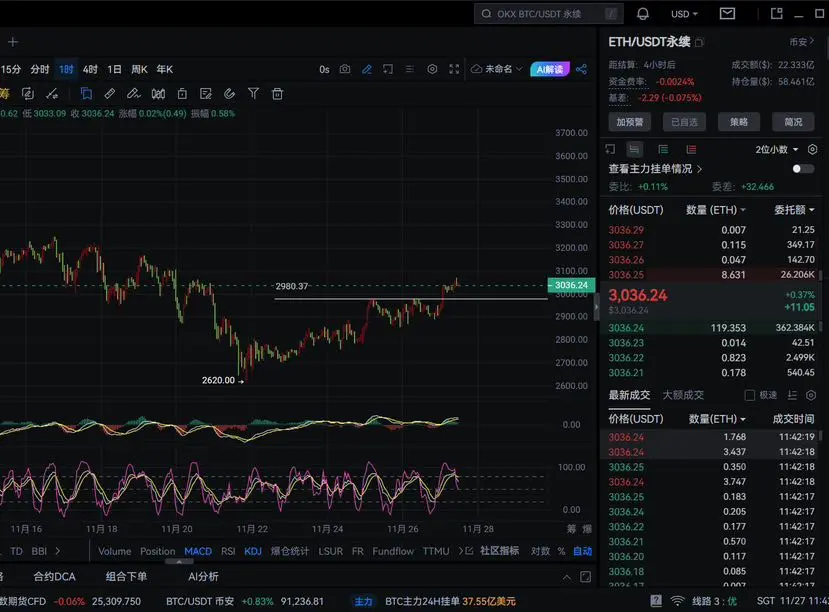Enable the Volume indicator

tap(114, 551)
